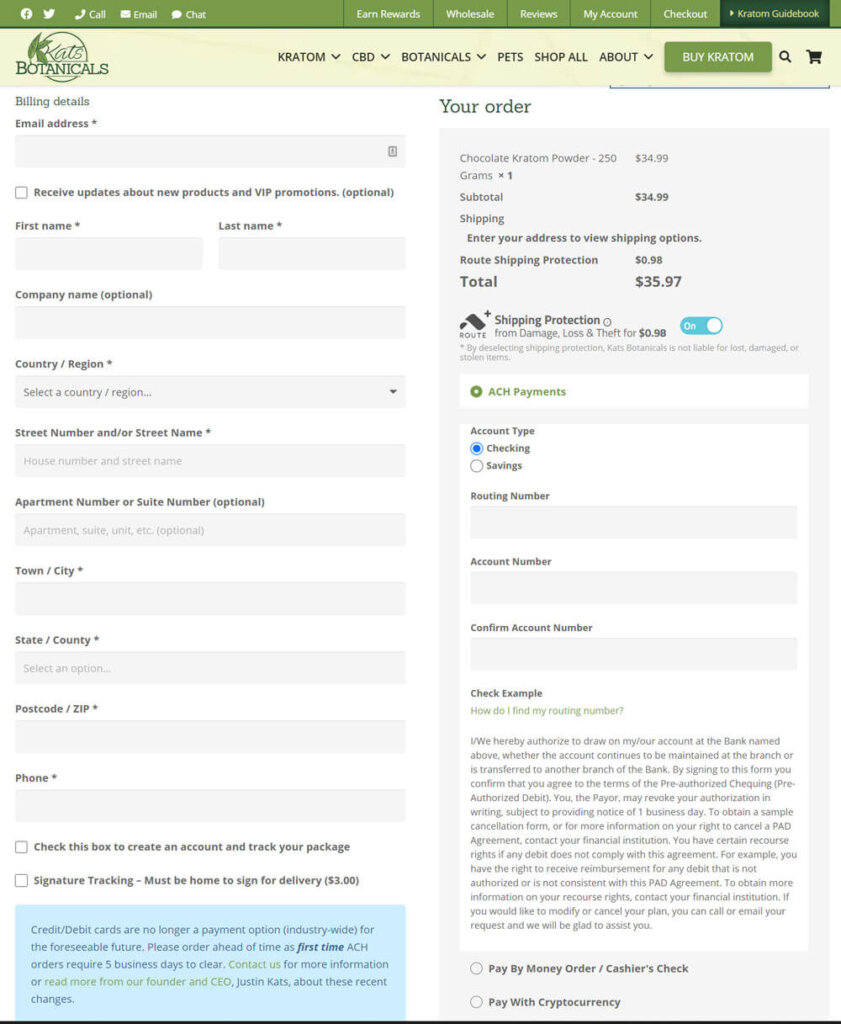Tick the VIP promotions updates checkbox
The height and width of the screenshot is (1024, 841).
tap(22, 192)
